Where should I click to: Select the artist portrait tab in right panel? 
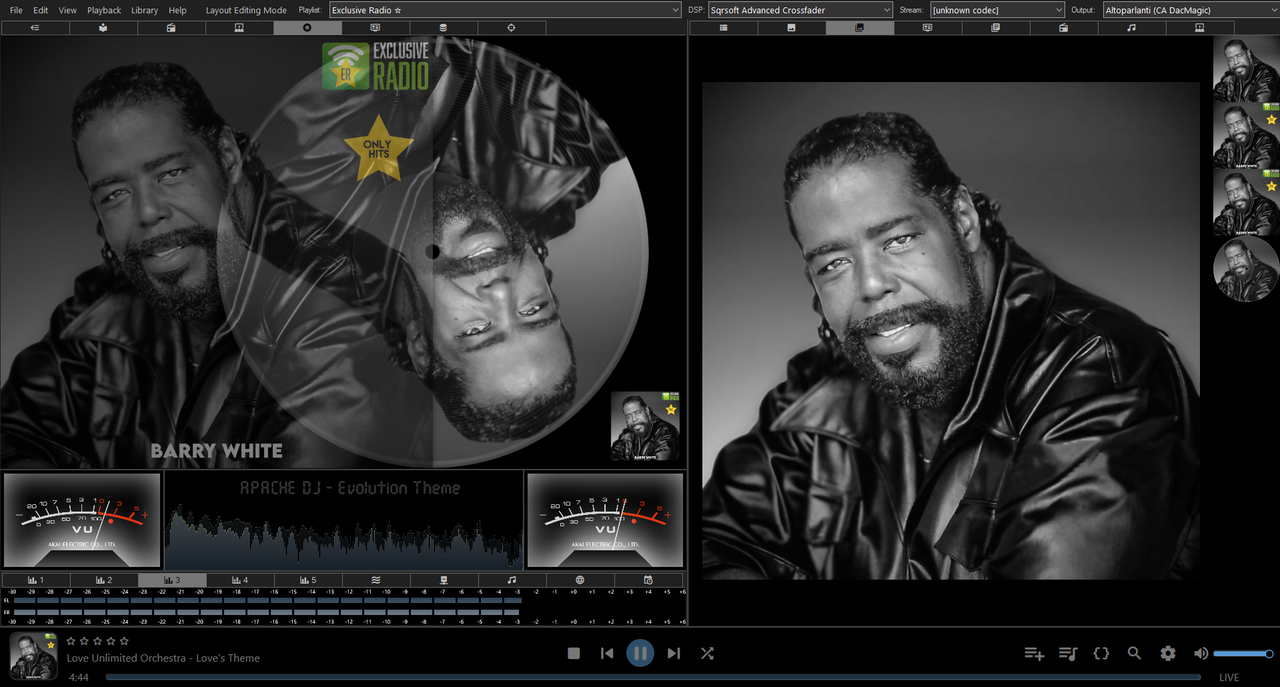pyautogui.click(x=1200, y=28)
